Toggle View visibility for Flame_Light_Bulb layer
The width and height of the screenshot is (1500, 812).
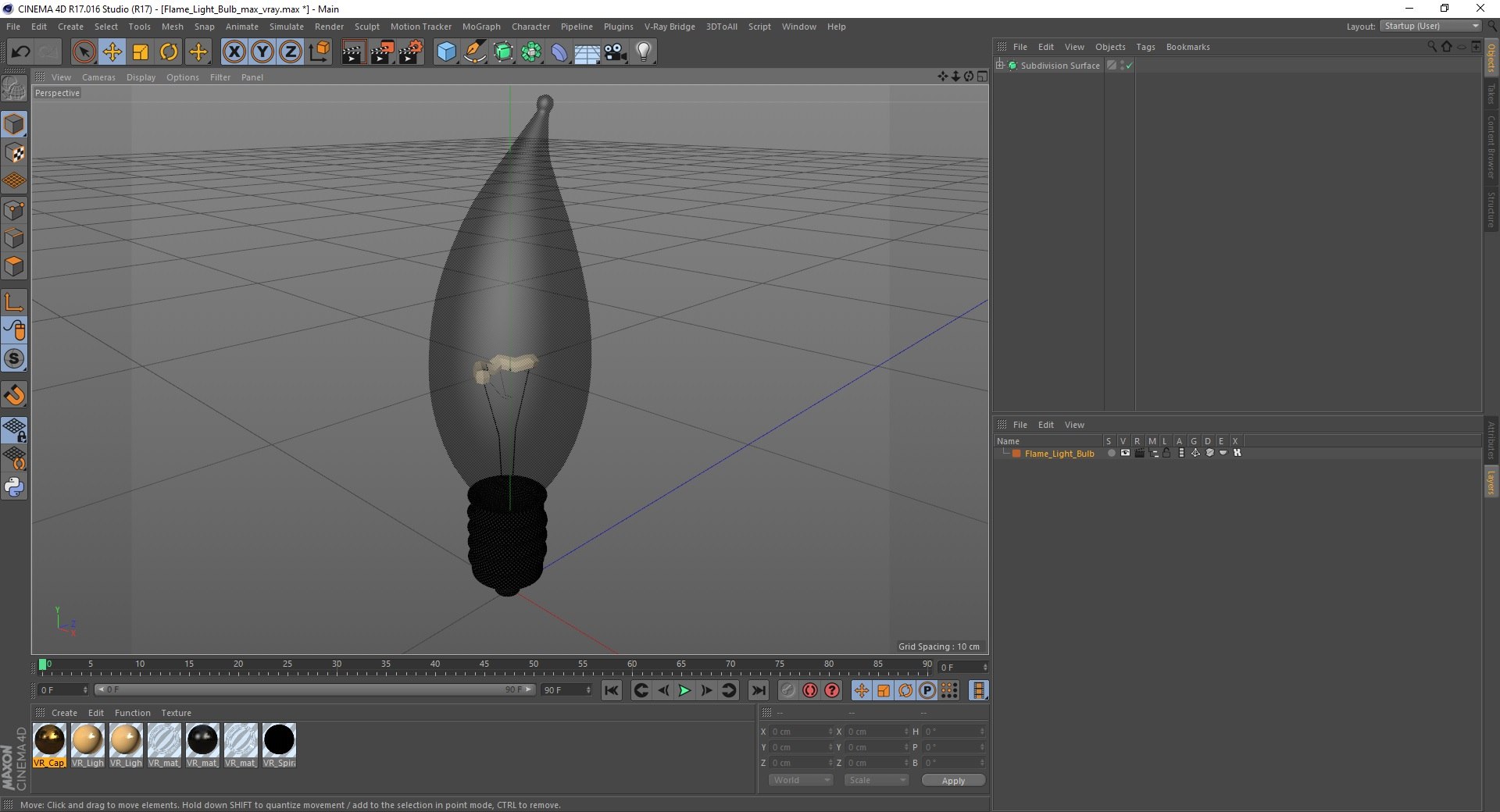(1125, 453)
